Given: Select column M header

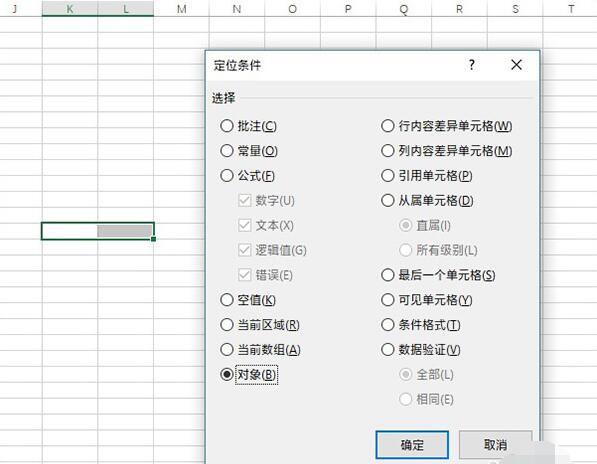Looking at the screenshot, I should [x=182, y=8].
